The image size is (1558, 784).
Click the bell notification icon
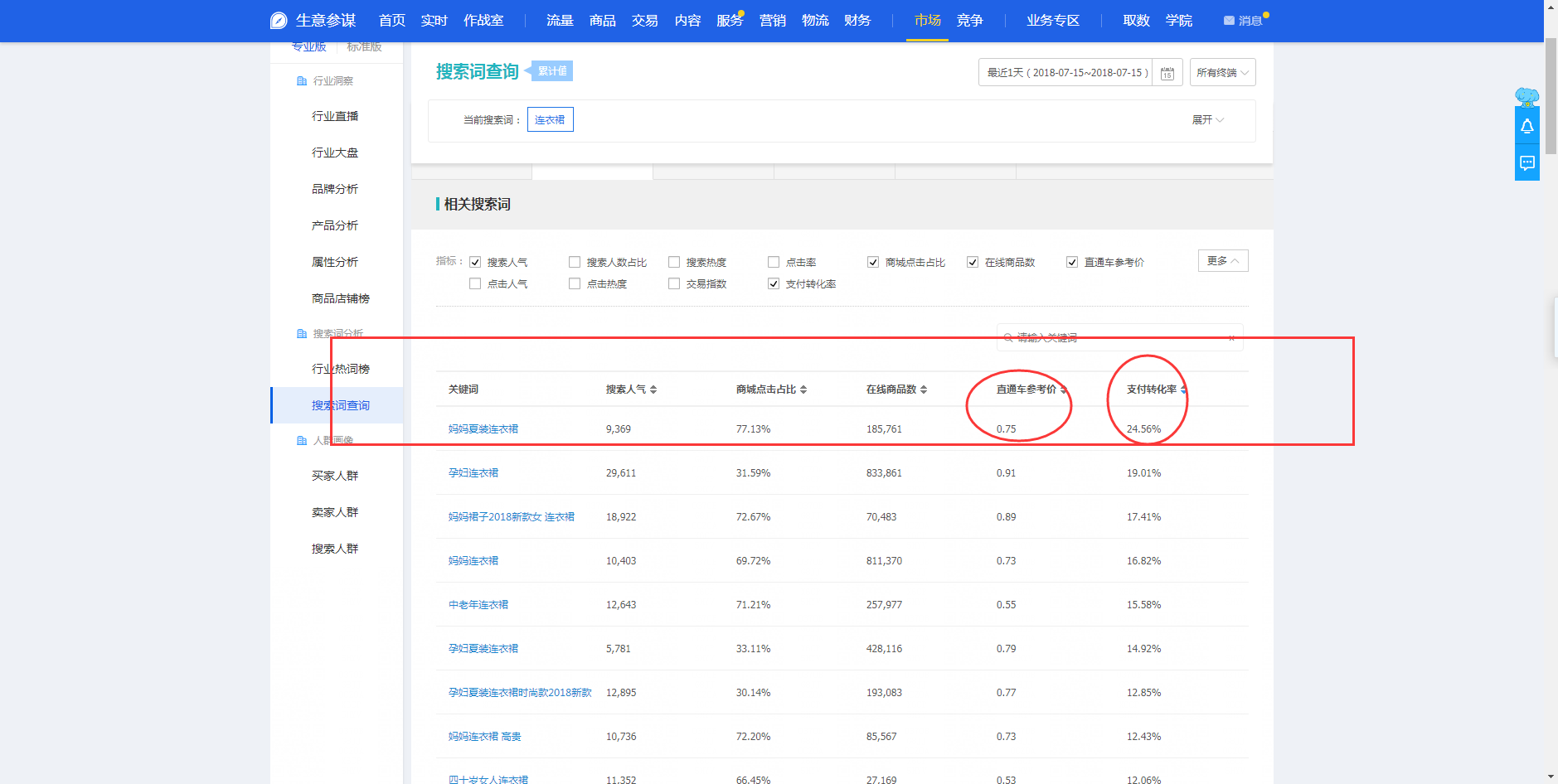point(1527,126)
